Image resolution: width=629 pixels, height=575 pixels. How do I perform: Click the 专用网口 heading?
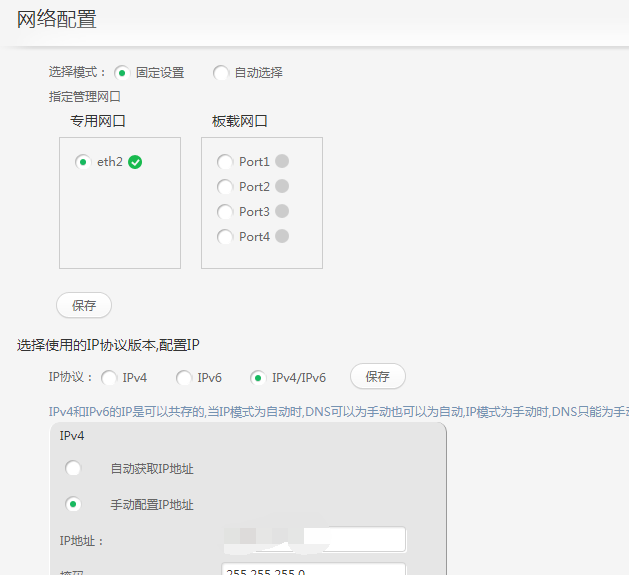98,121
